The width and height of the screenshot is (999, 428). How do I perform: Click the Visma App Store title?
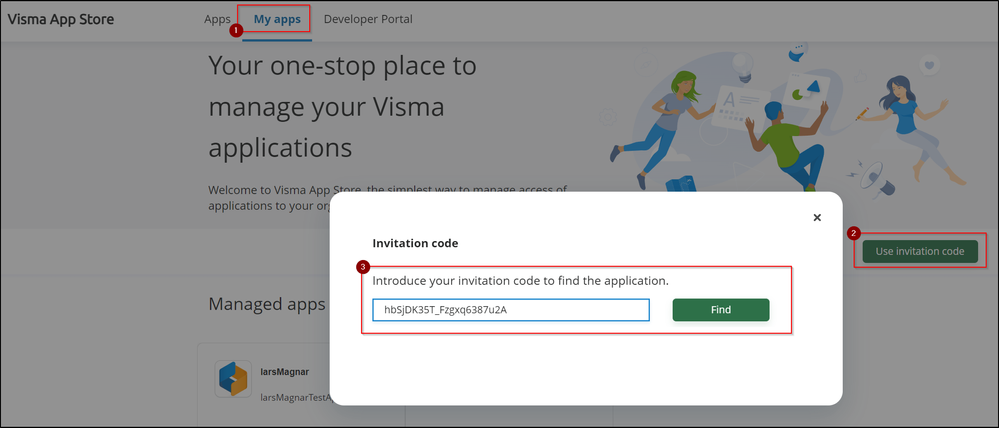click(61, 19)
